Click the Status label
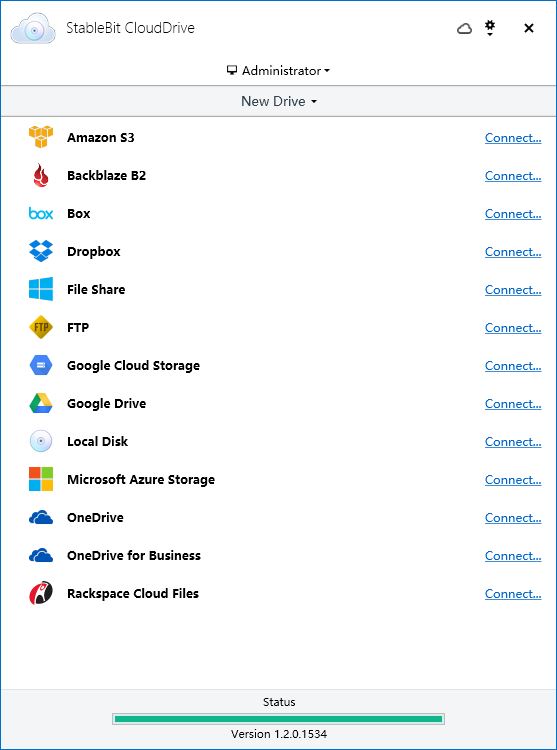The width and height of the screenshot is (557, 750). pos(279,702)
